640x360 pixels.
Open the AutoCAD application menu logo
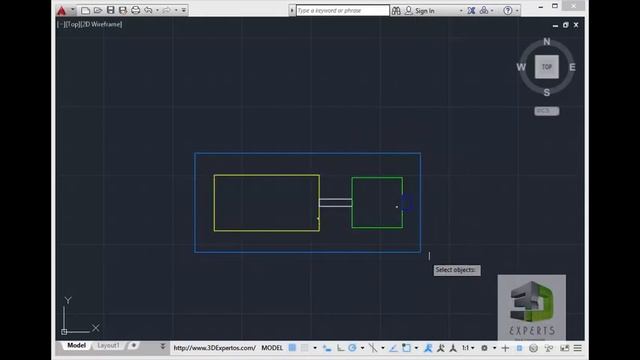click(x=62, y=10)
